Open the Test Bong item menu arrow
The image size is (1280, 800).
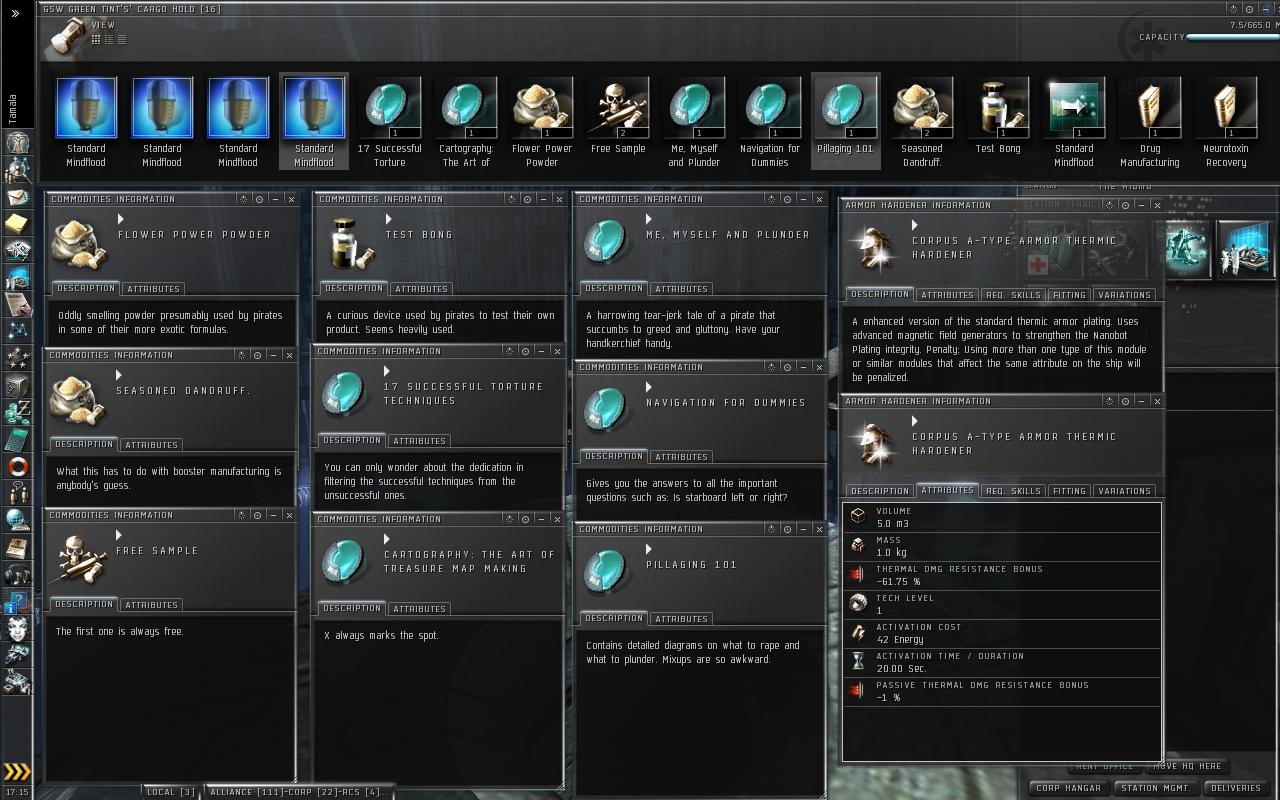tap(389, 219)
